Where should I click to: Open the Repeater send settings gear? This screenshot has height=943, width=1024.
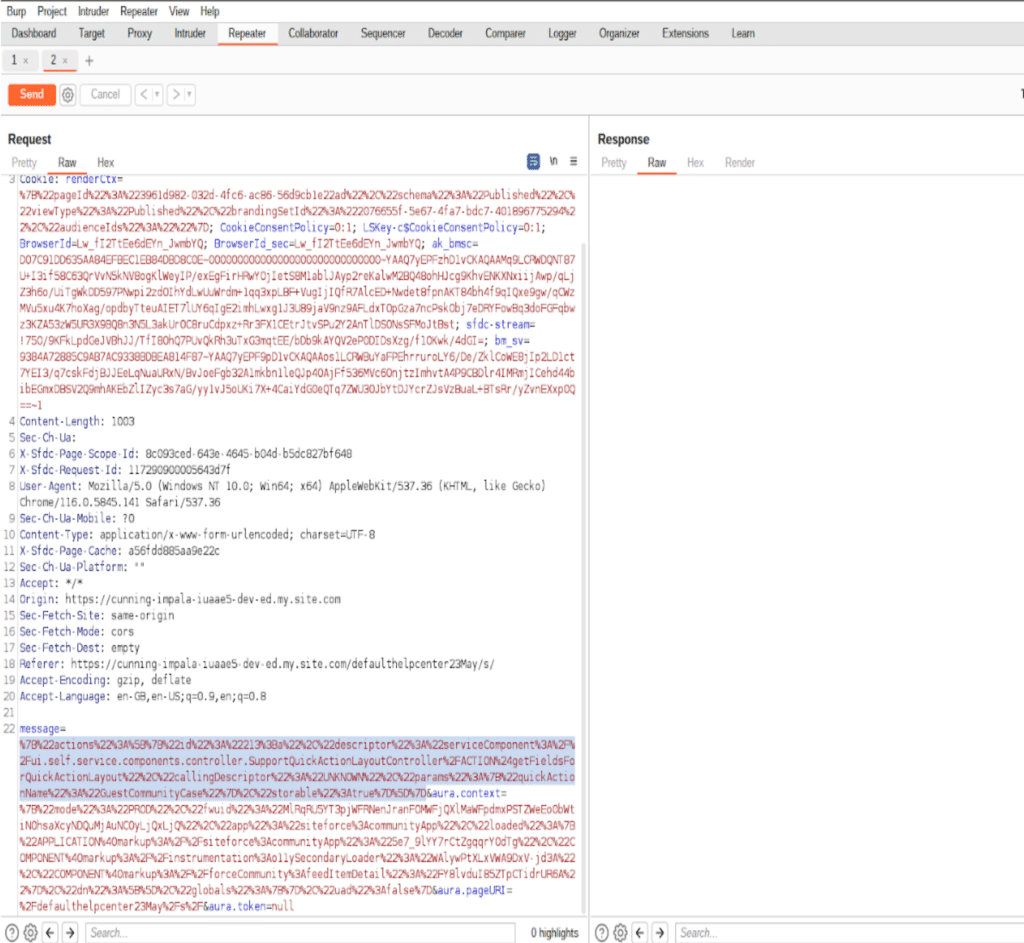pos(68,95)
